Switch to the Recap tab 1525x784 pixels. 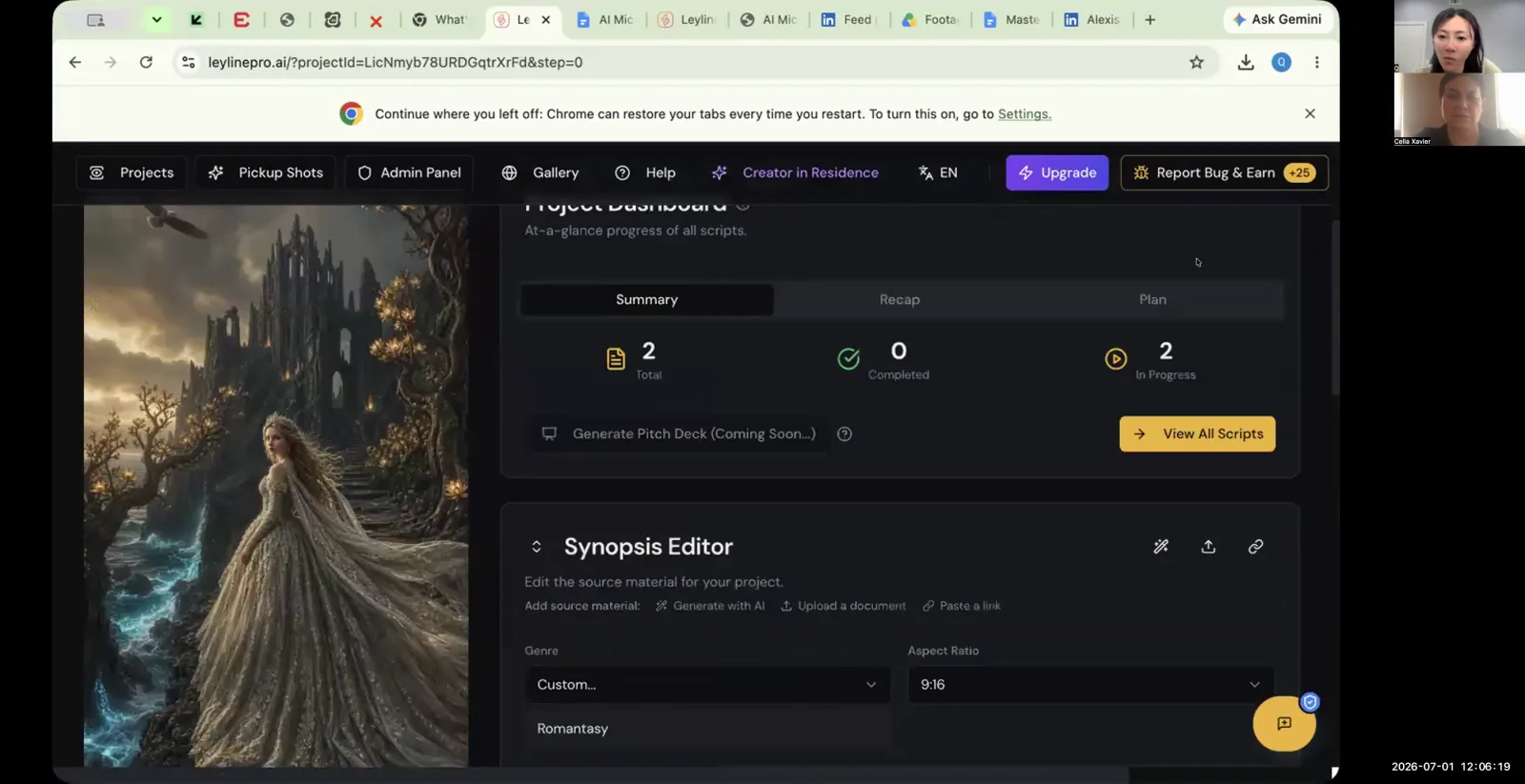(x=899, y=299)
